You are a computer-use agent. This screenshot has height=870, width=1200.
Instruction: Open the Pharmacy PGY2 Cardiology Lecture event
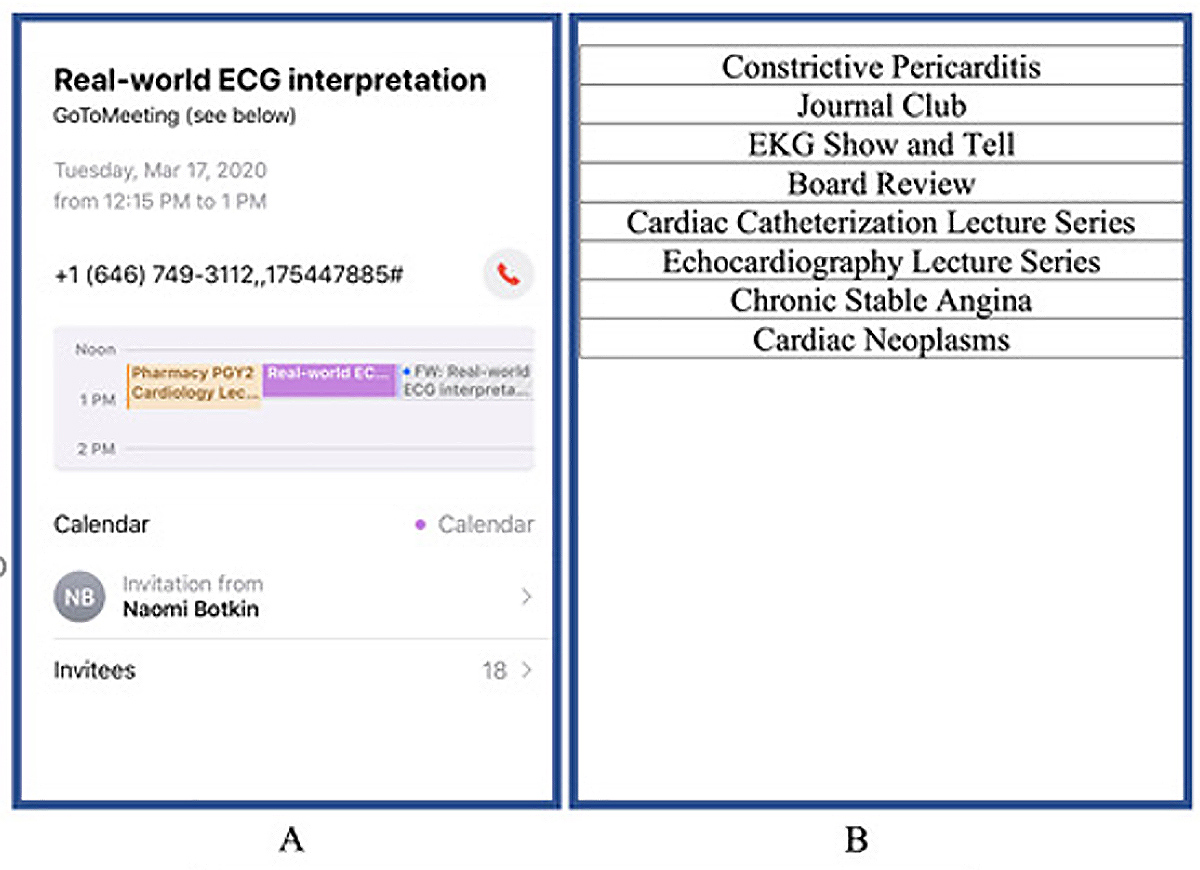[194, 385]
